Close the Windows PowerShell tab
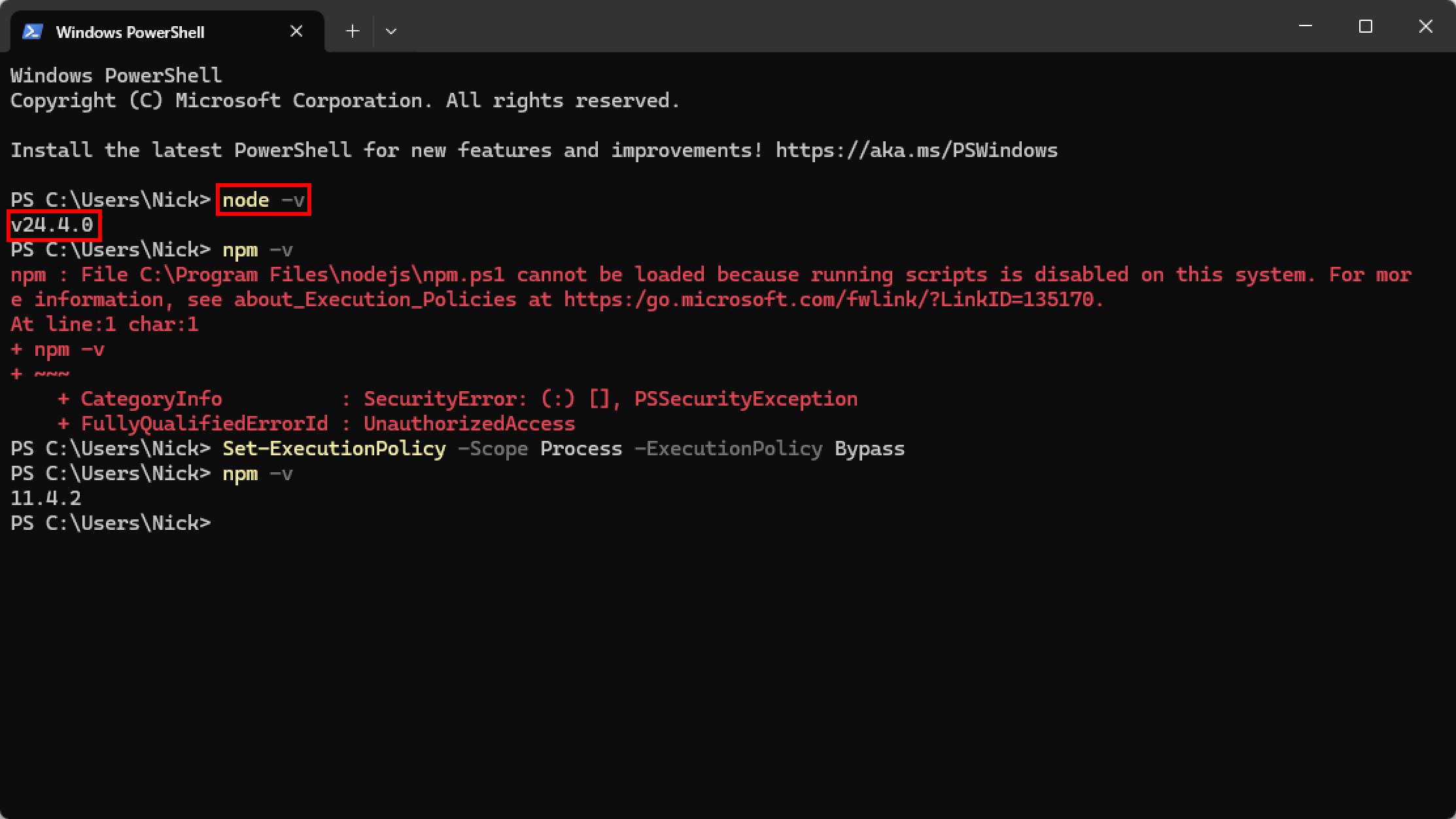1456x819 pixels. pos(296,31)
